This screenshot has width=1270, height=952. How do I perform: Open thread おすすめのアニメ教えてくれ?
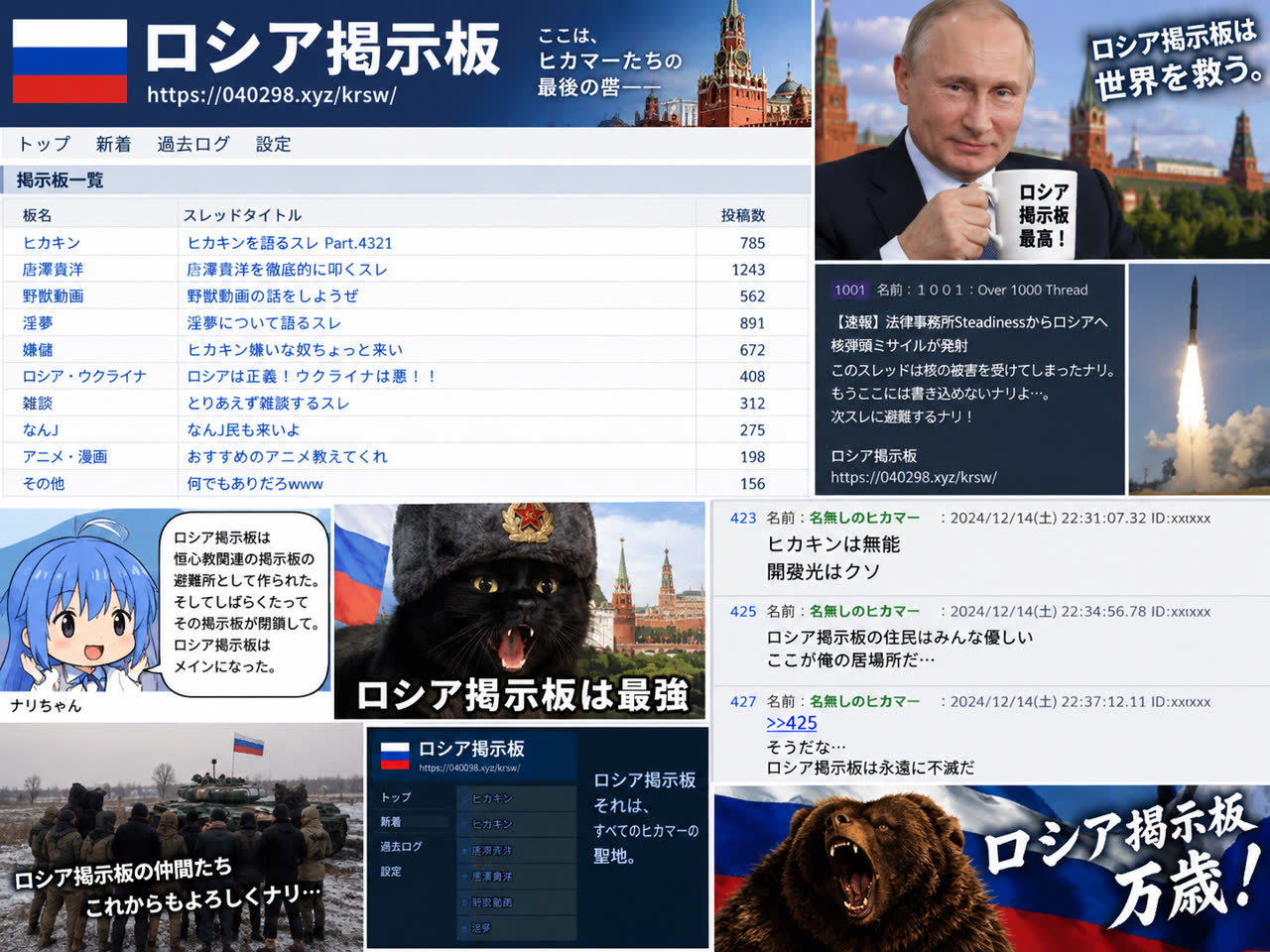(287, 457)
